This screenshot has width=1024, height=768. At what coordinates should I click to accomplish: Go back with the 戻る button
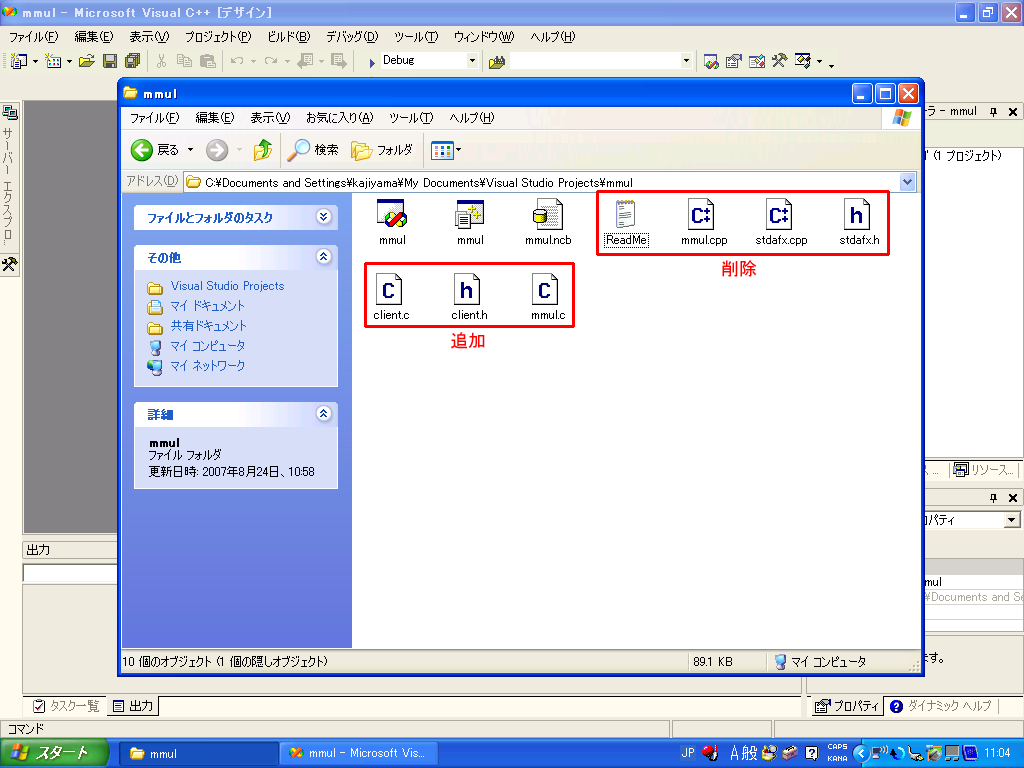pos(154,150)
